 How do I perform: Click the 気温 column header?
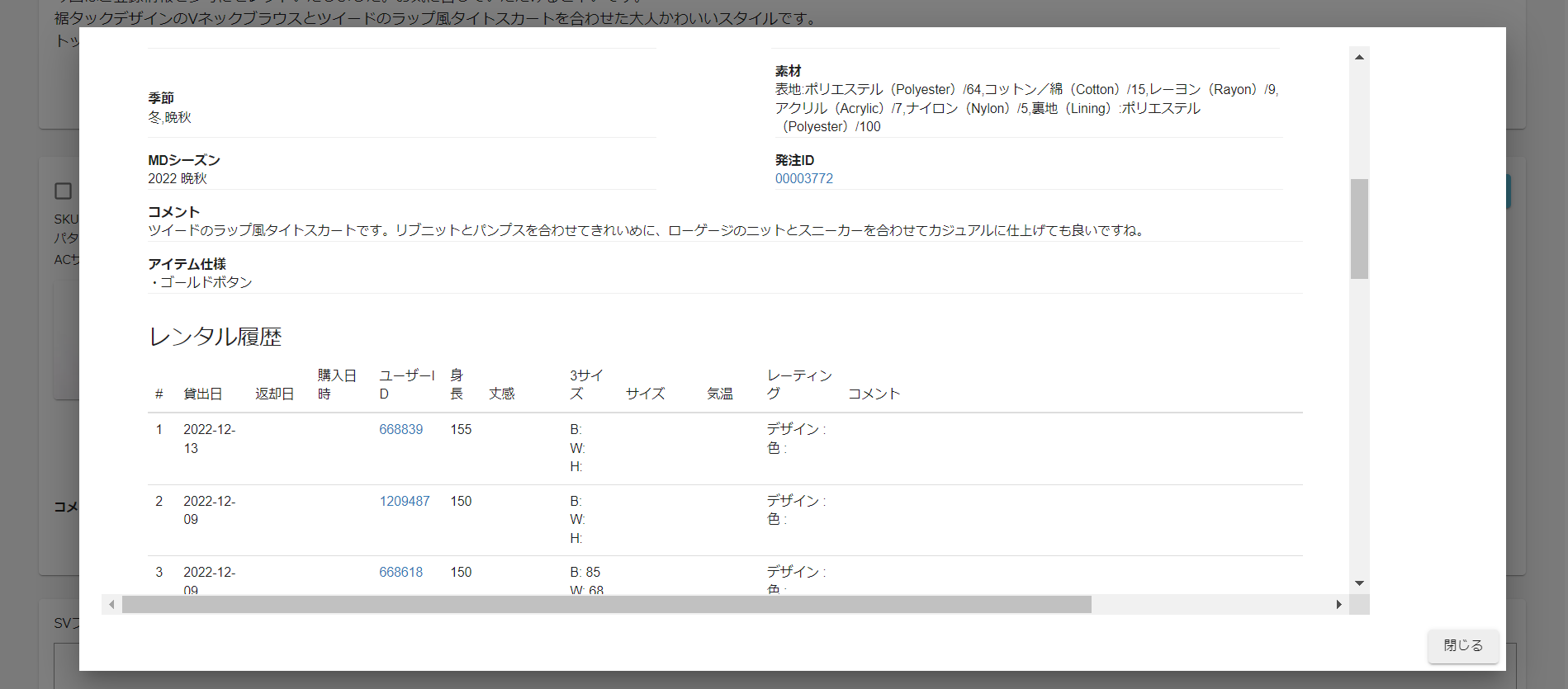[719, 394]
